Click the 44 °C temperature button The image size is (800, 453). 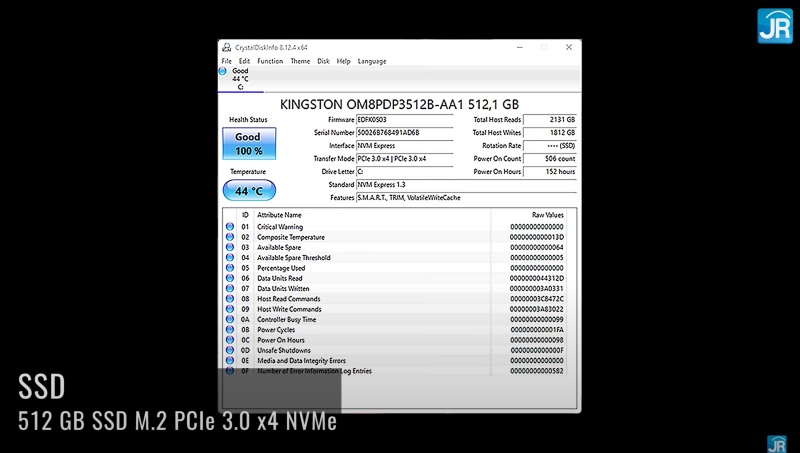click(248, 190)
